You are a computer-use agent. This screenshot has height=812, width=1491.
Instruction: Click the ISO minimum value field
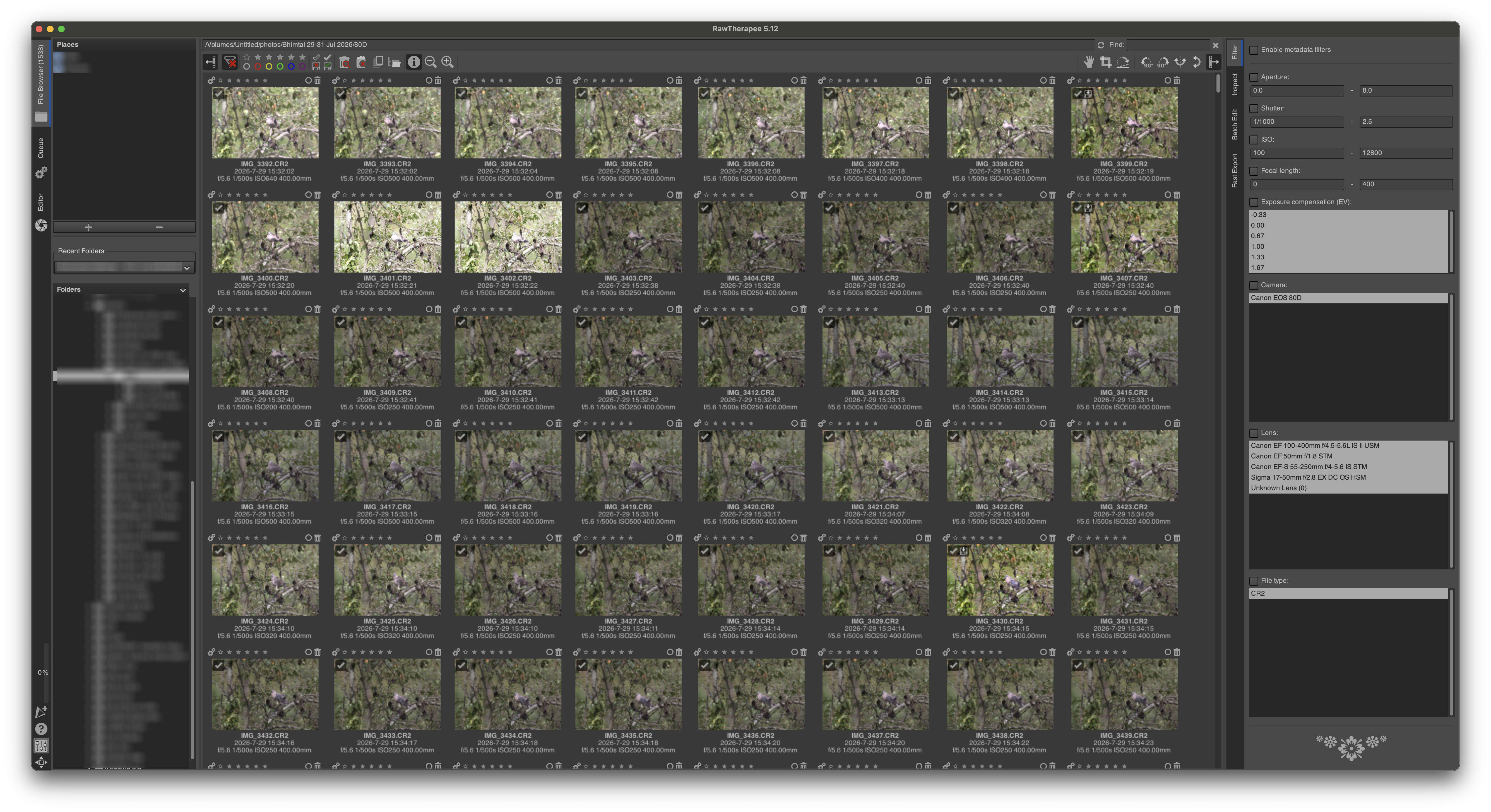point(1297,153)
